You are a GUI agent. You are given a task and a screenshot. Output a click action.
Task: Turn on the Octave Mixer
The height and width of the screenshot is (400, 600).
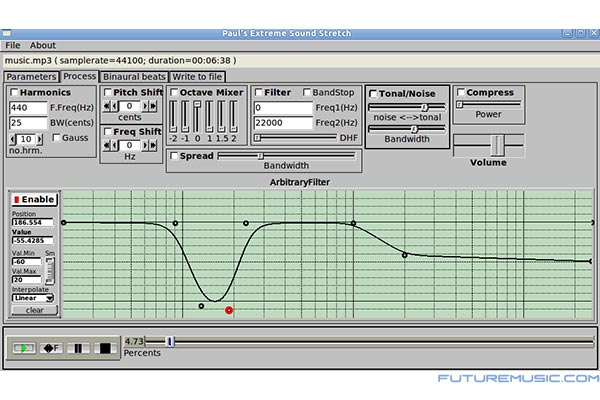pyautogui.click(x=174, y=92)
